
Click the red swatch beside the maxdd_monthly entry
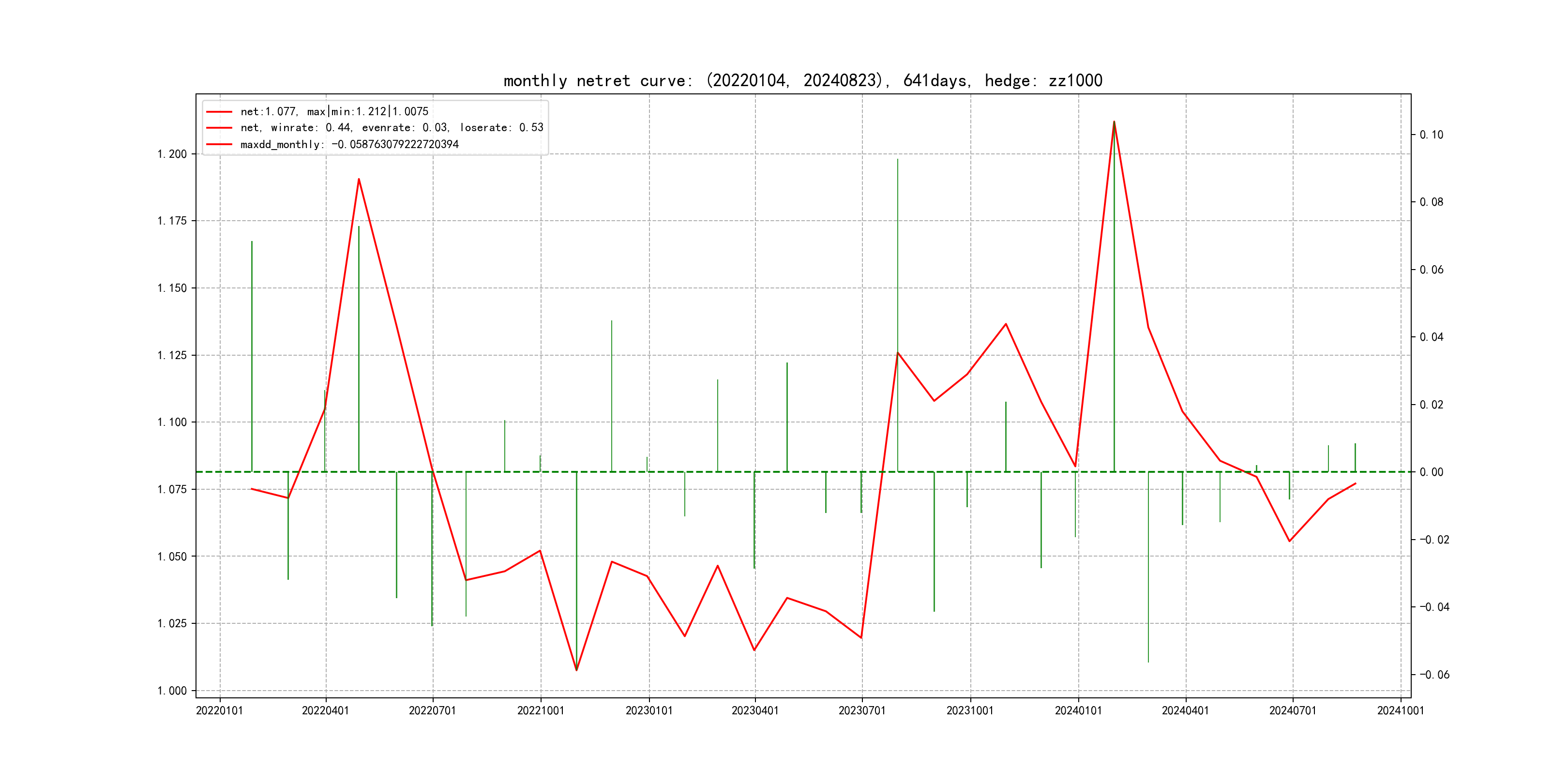click(x=219, y=144)
